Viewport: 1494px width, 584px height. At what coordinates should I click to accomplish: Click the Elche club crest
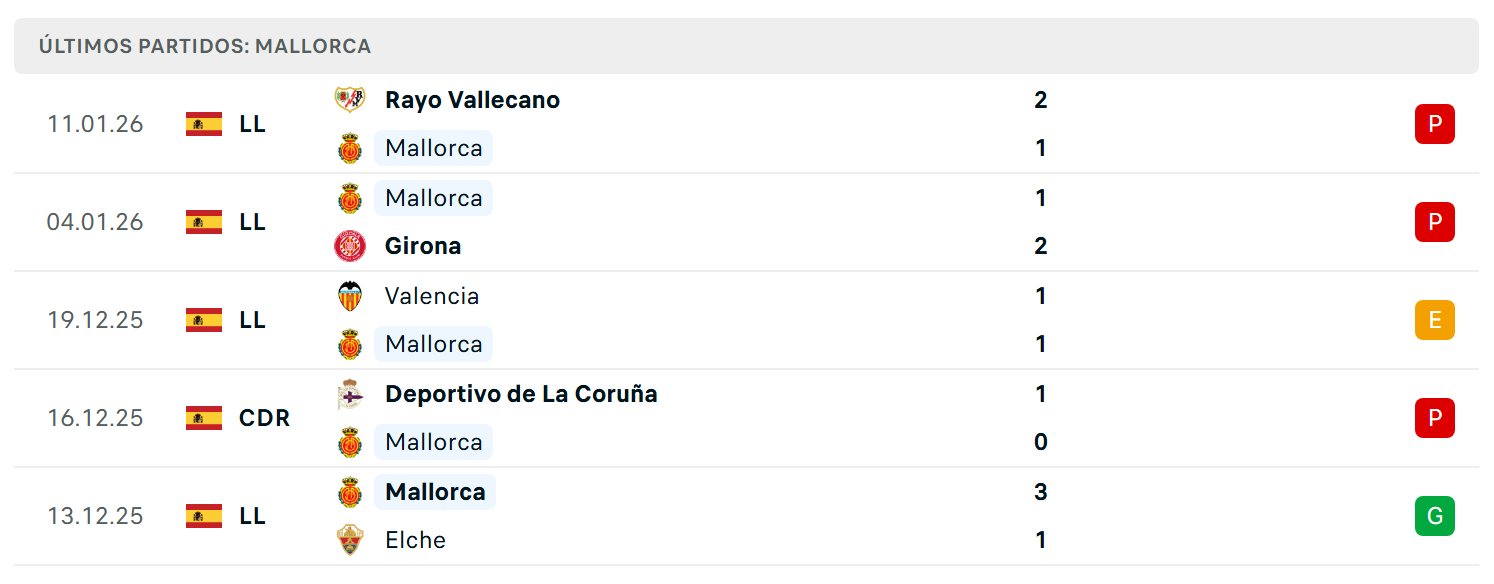click(350, 540)
